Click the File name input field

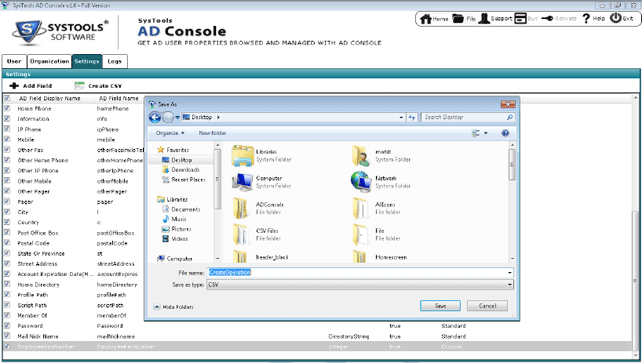coord(357,273)
